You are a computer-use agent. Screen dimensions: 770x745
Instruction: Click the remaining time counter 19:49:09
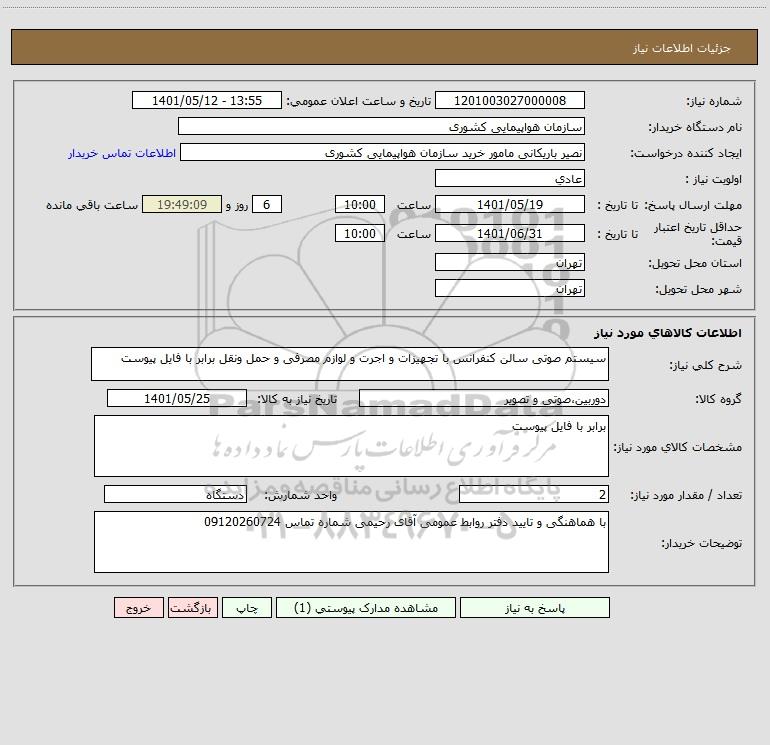[x=182, y=204]
